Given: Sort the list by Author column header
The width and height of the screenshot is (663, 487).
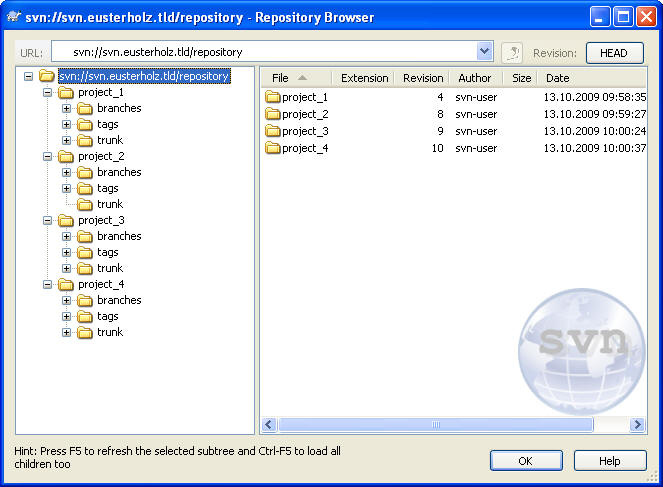Looking at the screenshot, I should 475,78.
